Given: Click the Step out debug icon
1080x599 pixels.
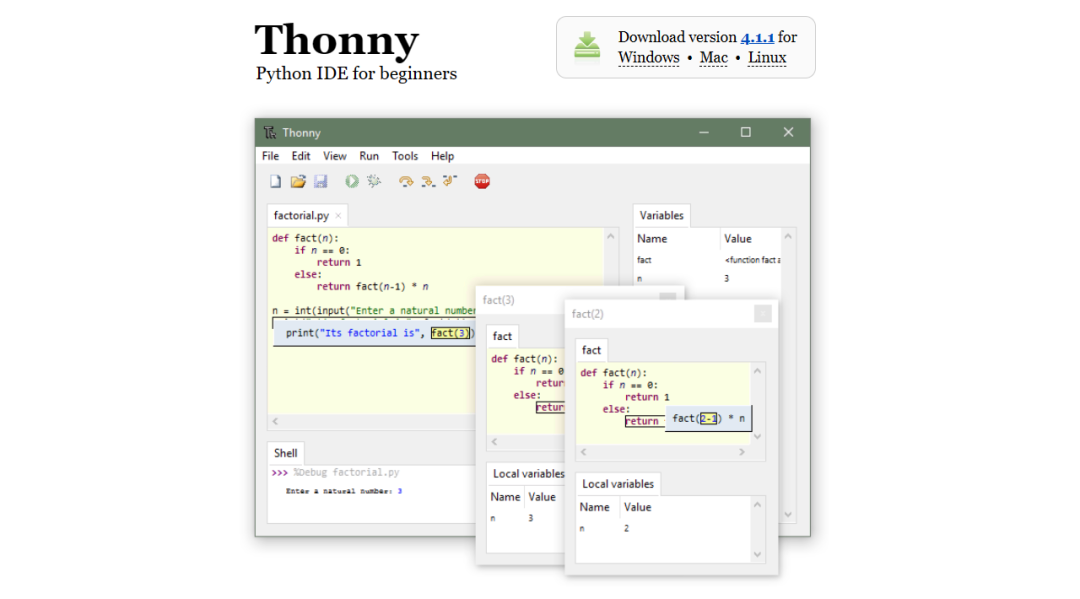Looking at the screenshot, I should [450, 181].
